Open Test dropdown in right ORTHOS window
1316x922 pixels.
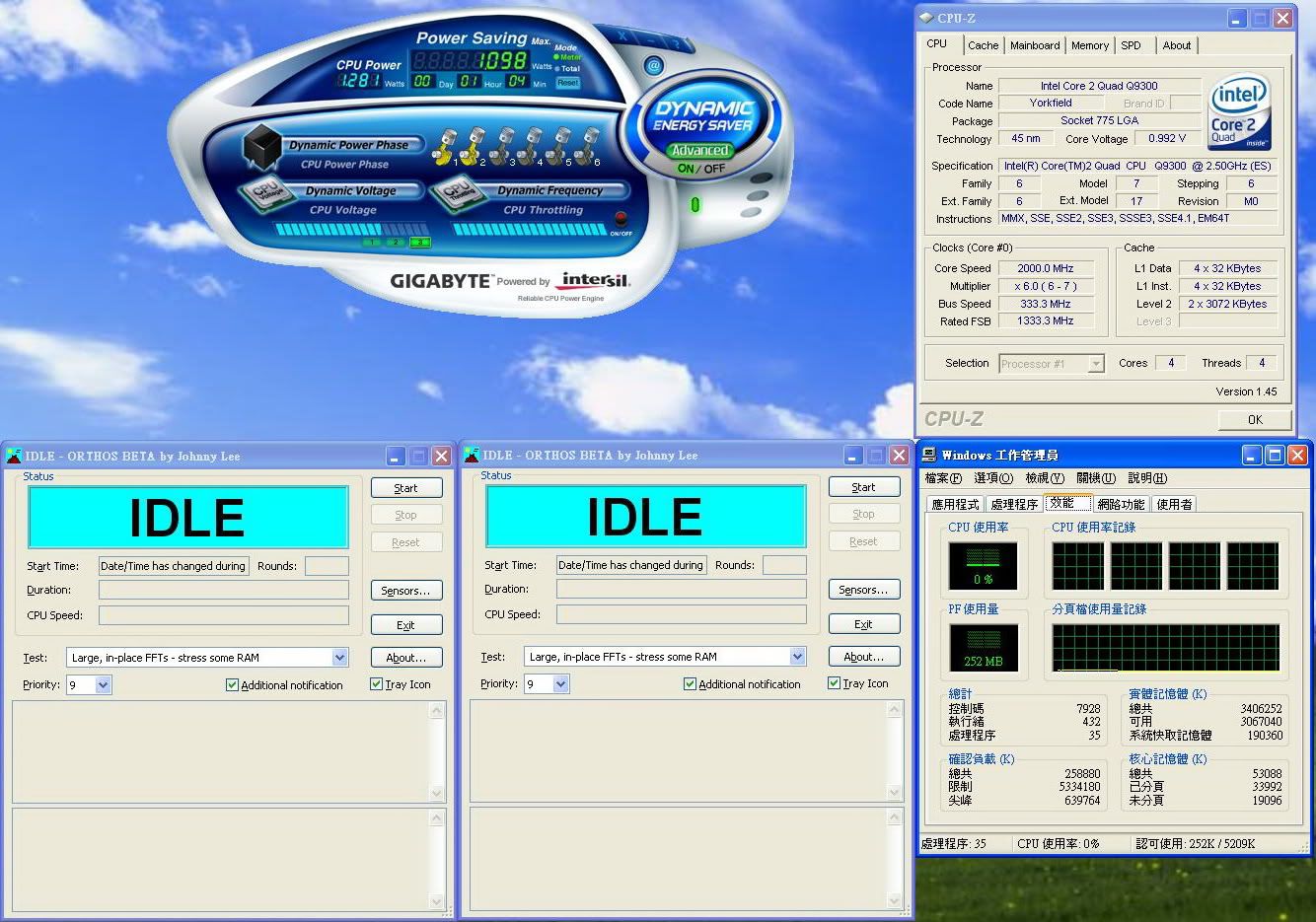(798, 656)
